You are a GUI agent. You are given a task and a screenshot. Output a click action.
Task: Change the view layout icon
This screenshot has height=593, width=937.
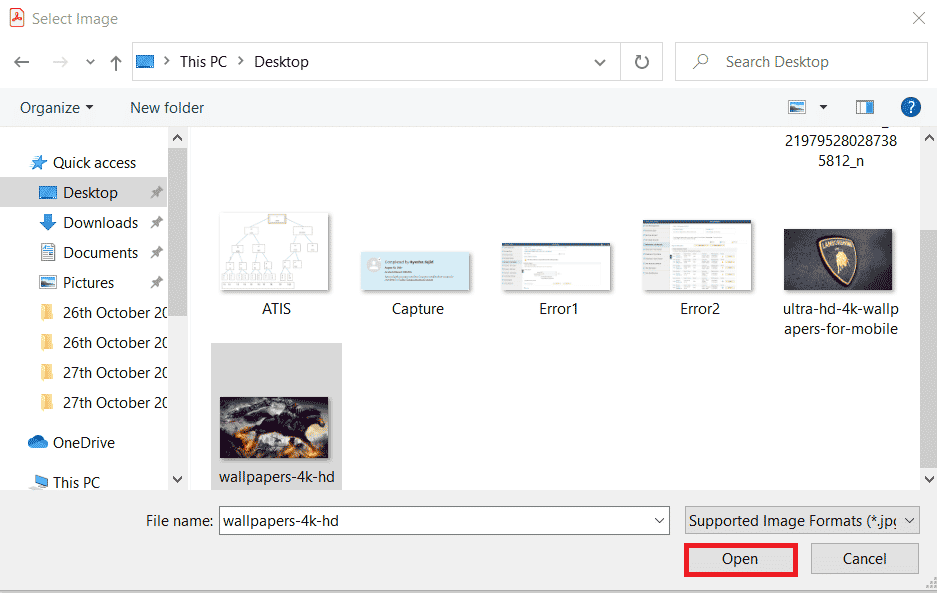[x=797, y=107]
